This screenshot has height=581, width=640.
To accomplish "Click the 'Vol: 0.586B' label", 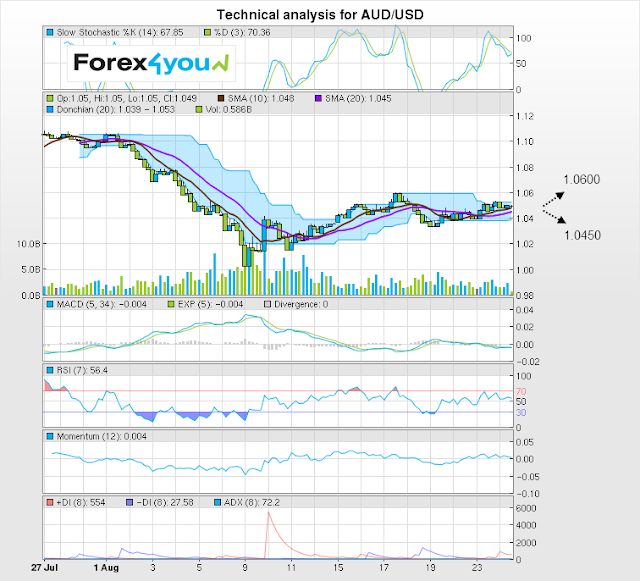I will point(229,109).
